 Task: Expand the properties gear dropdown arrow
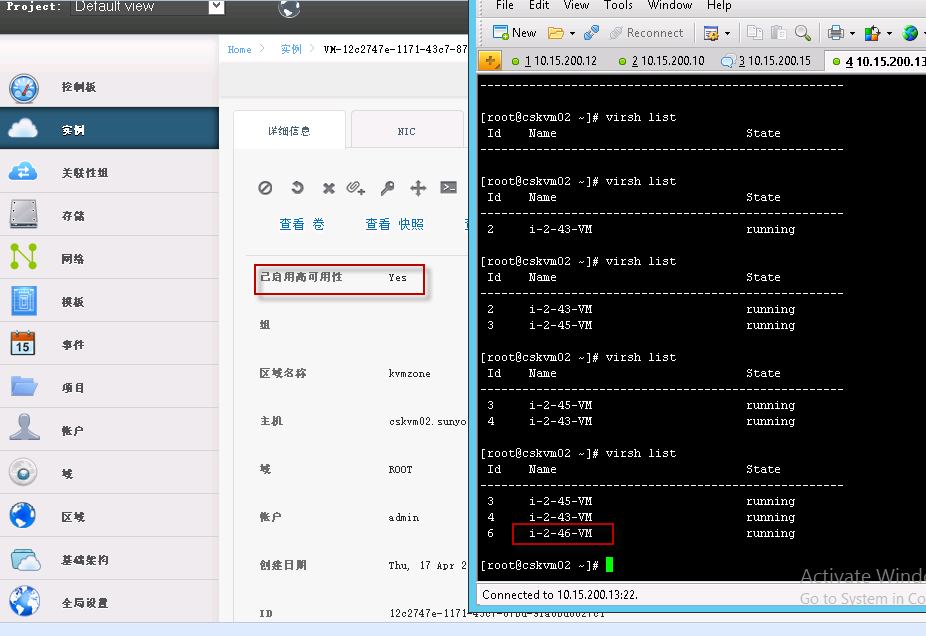(727, 34)
